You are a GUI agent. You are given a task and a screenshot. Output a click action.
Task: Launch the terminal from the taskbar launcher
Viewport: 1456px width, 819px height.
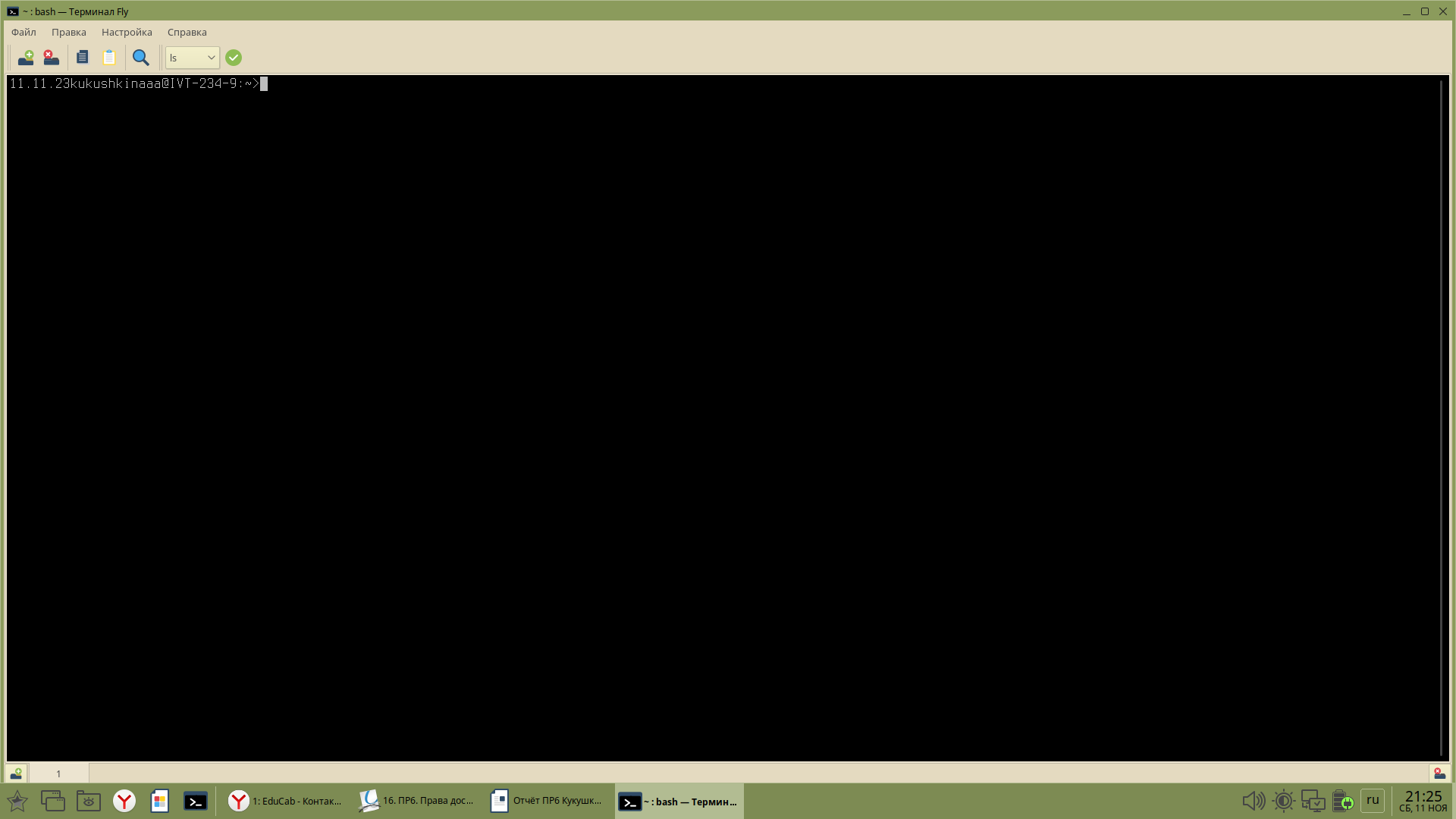click(196, 801)
